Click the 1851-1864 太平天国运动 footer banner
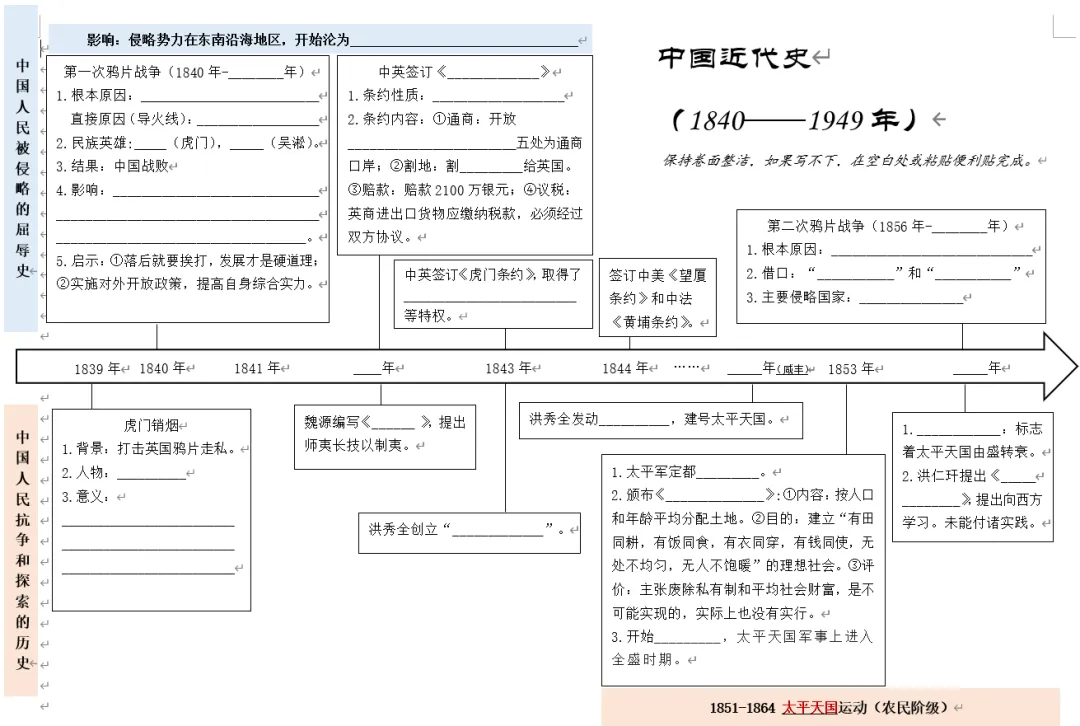 (x=830, y=707)
